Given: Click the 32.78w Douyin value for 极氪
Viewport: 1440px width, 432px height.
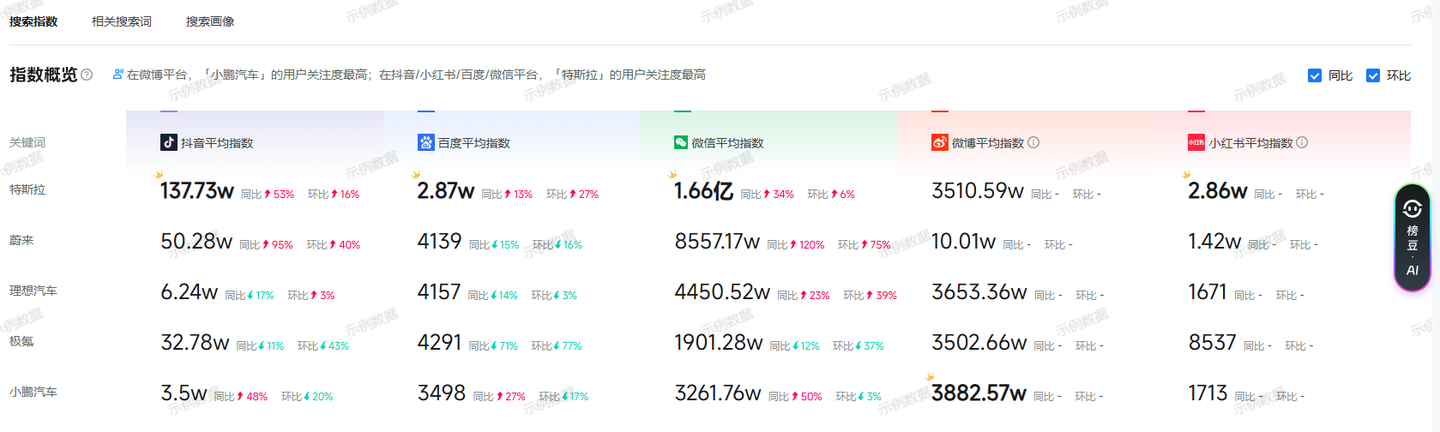Looking at the screenshot, I should point(195,342).
